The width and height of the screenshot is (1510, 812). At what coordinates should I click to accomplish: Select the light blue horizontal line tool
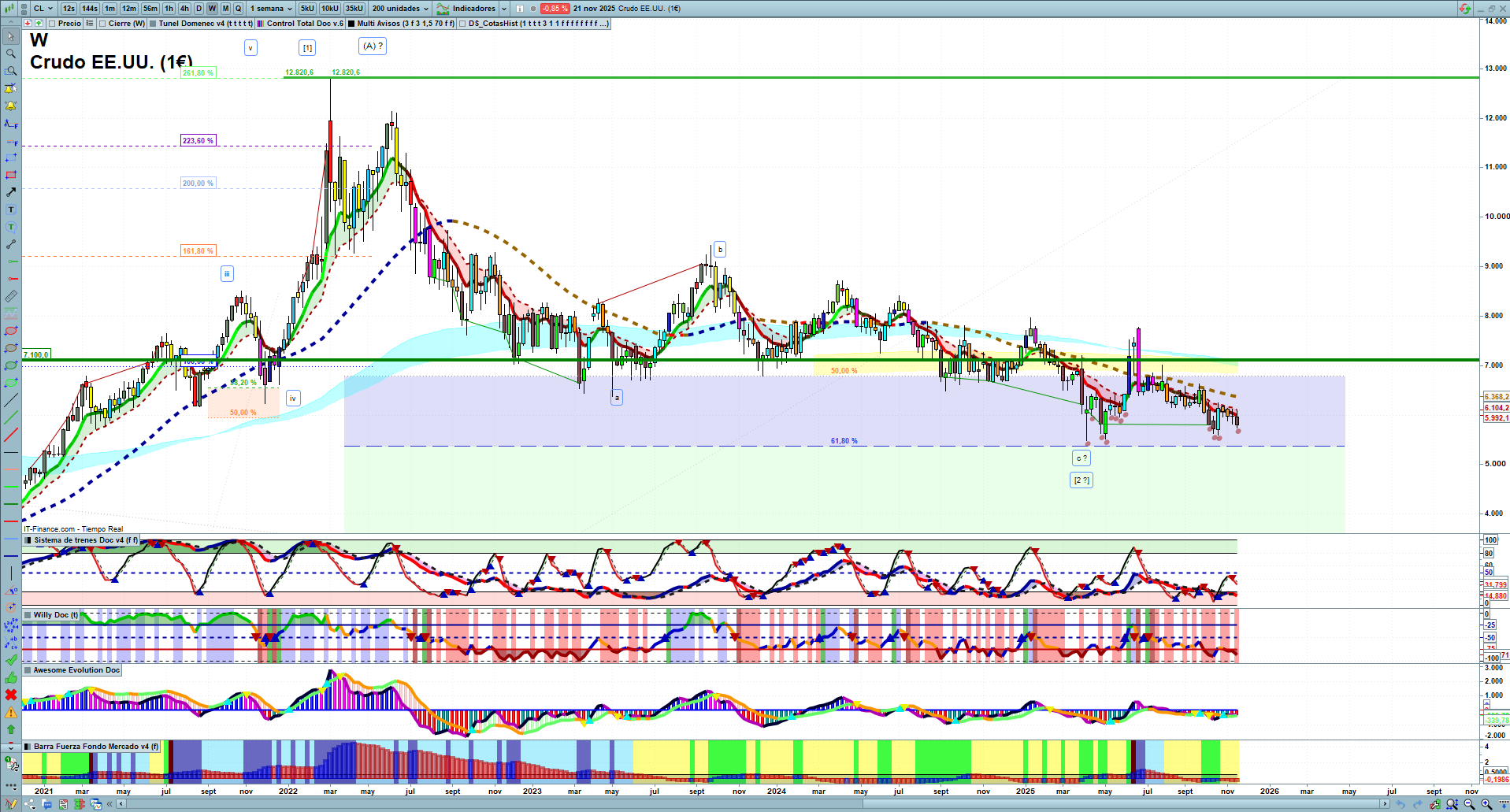point(11,539)
